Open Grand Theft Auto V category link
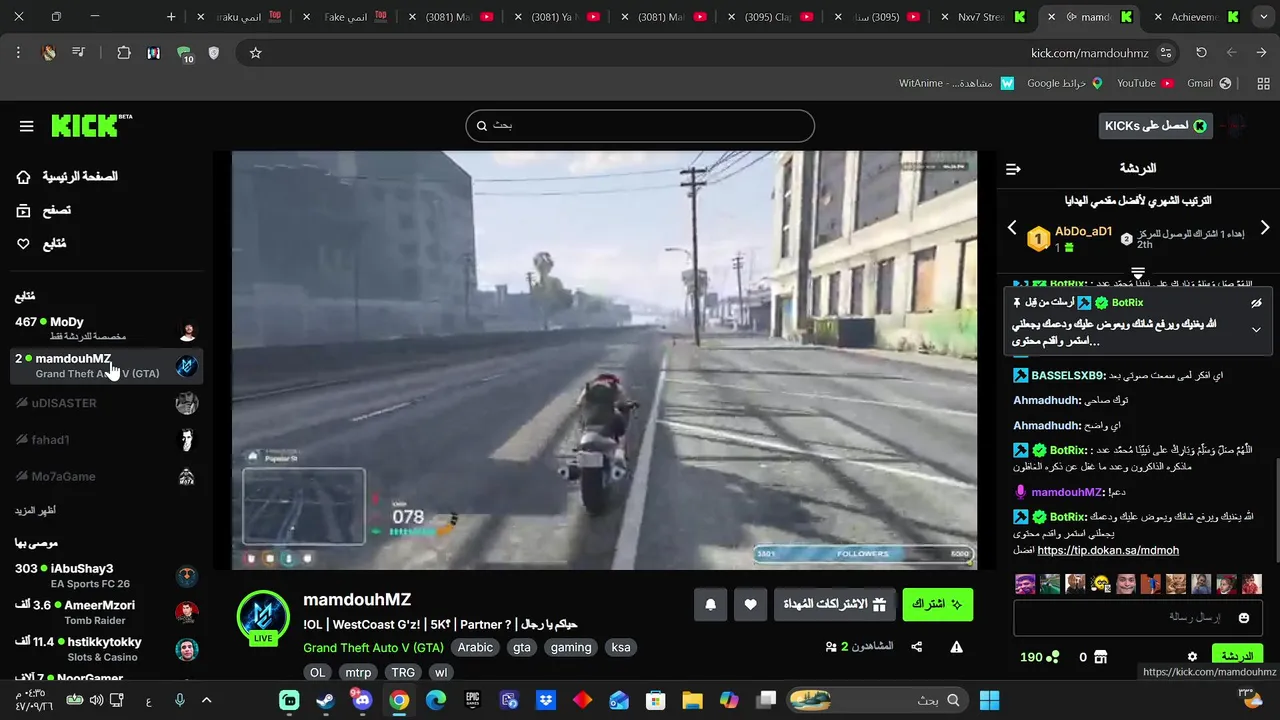 [373, 648]
